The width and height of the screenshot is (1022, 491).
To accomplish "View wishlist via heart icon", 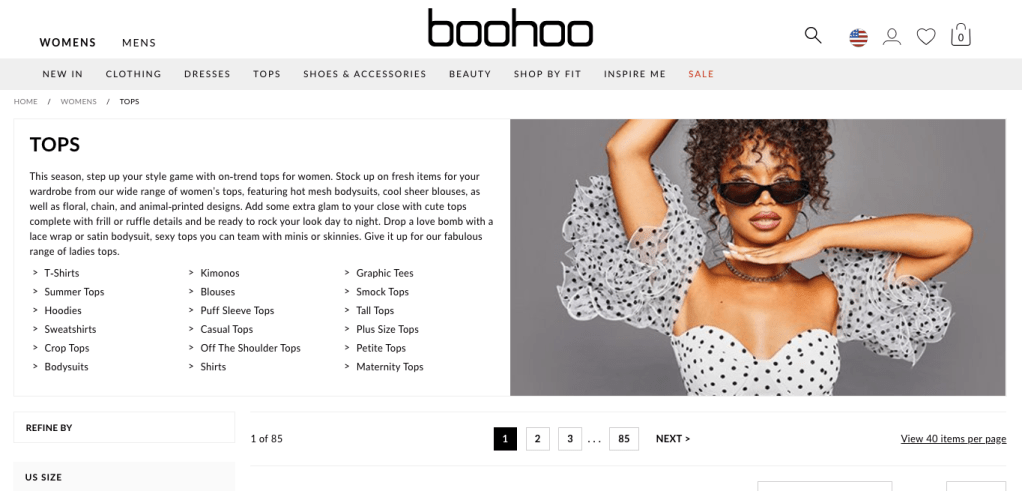I will tap(926, 37).
